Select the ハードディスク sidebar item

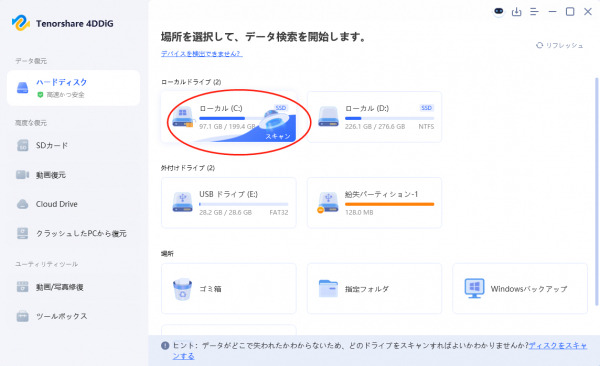click(x=73, y=88)
